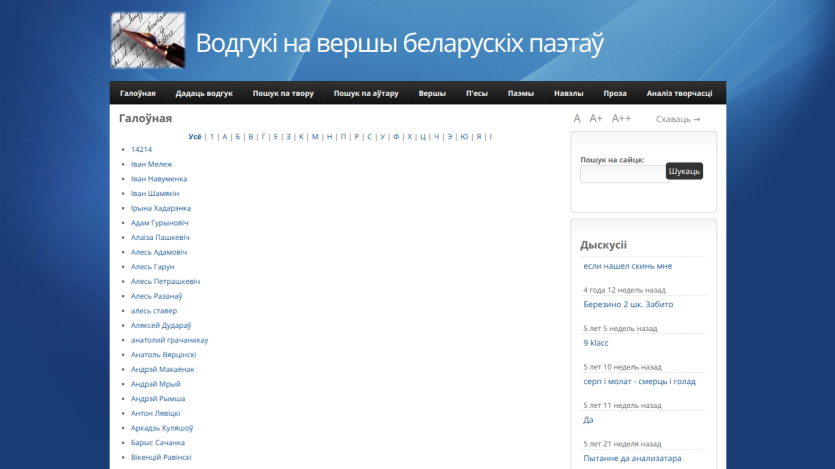The height and width of the screenshot is (469, 835).
Task: Hide the sidebar with Схаваць →
Action: click(x=678, y=119)
